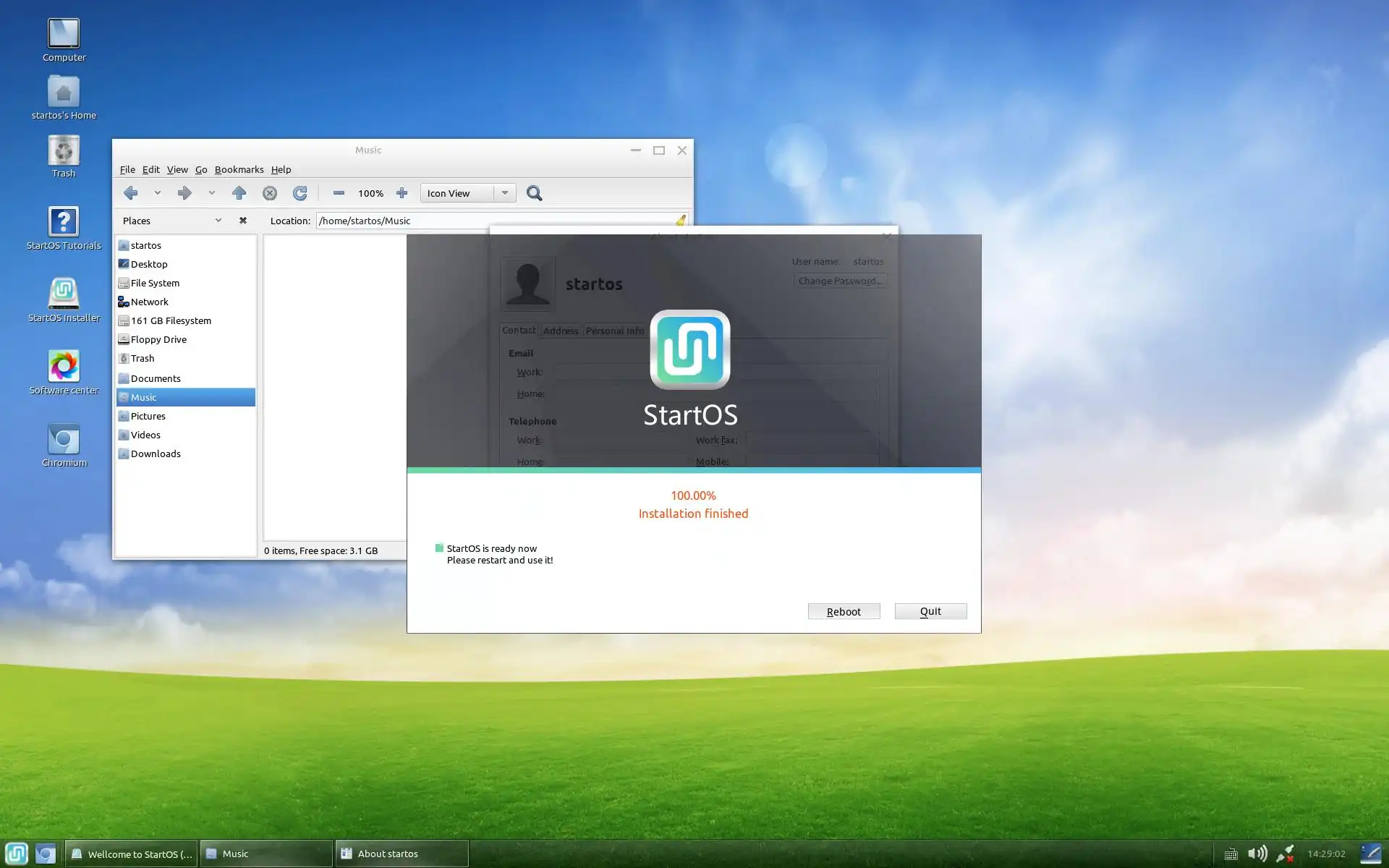Open the back history dropdown arrow
Screen dimensions: 1389x868
[x=157, y=193]
